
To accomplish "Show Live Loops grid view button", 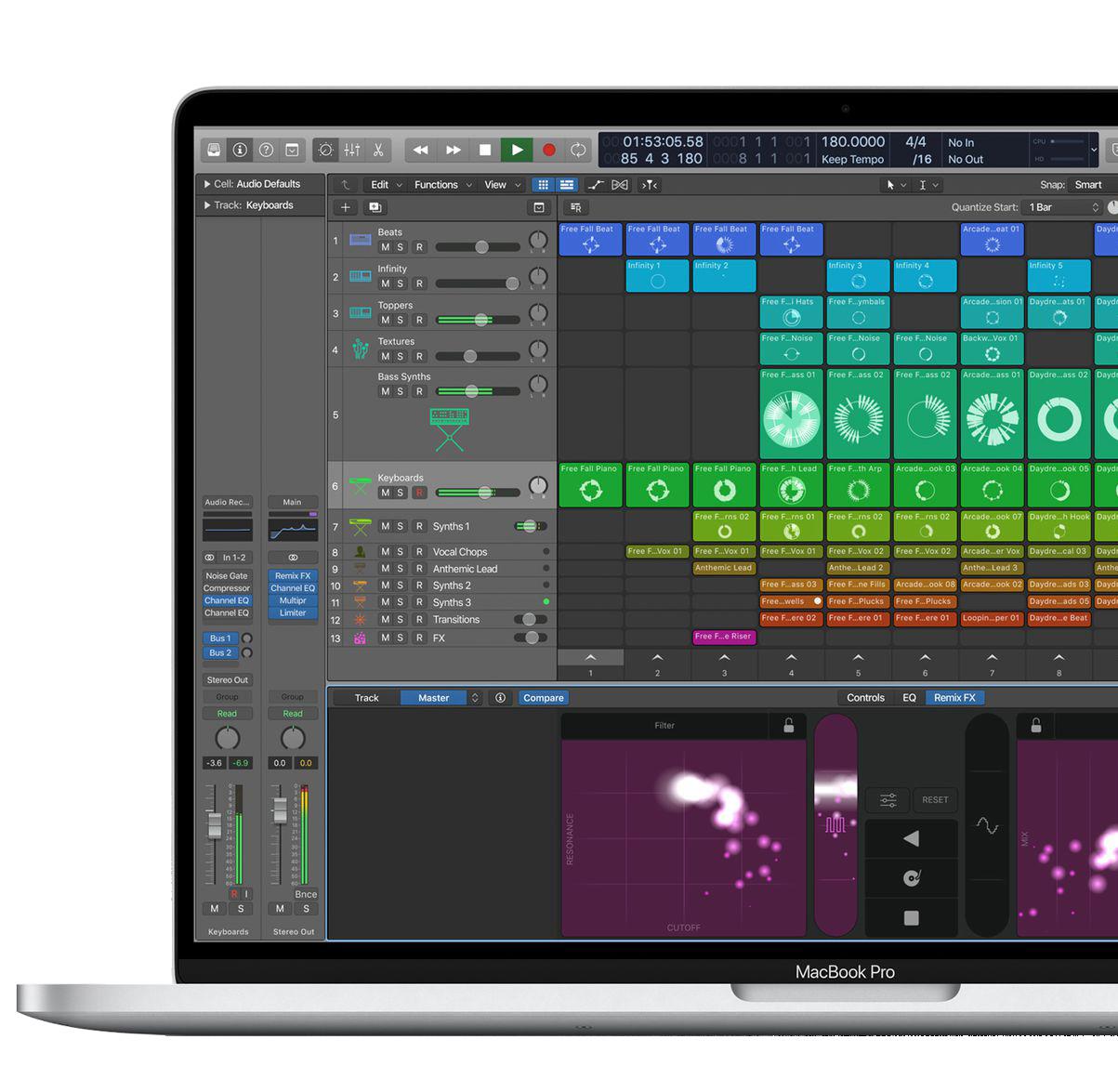I will tap(544, 185).
